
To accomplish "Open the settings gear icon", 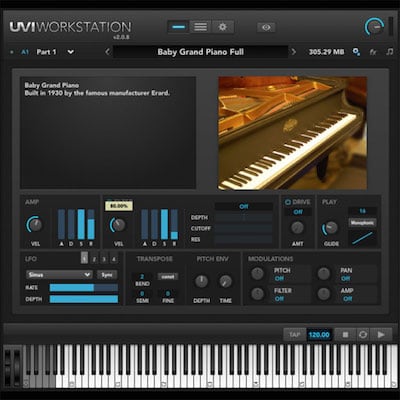I will click(x=222, y=27).
